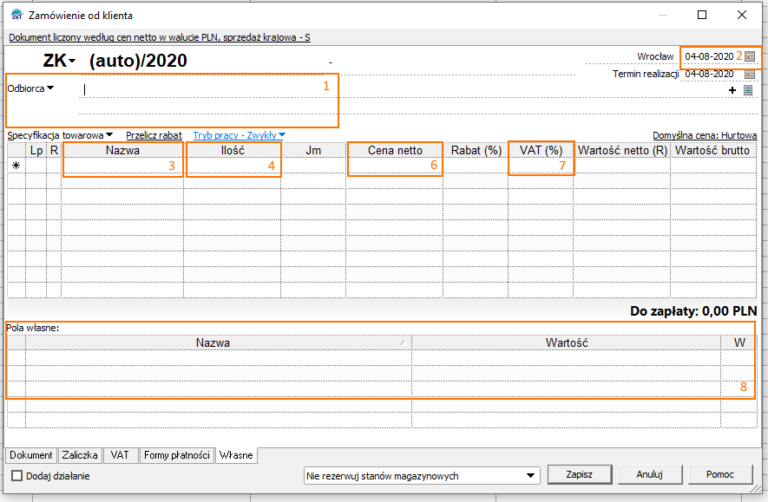Screen dimensions: 768x502
Task: Switch to the Formy płatności tab
Action: pyautogui.click(x=177, y=455)
